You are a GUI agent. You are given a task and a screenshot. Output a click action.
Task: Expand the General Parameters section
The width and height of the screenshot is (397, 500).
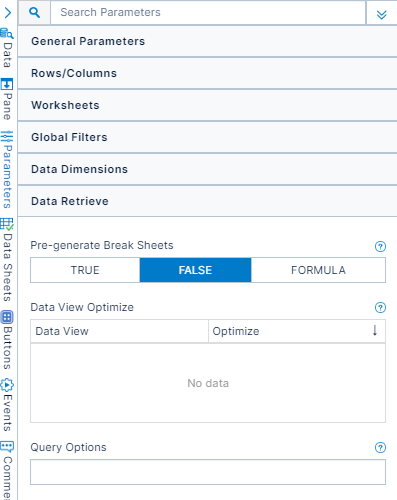(207, 41)
